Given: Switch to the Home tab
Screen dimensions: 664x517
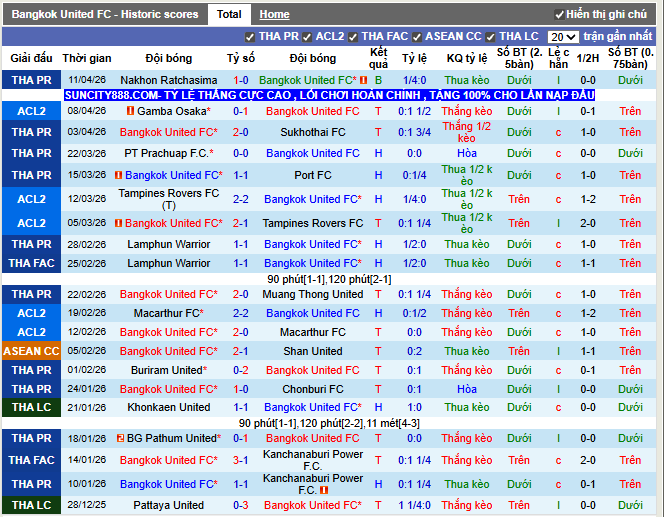Looking at the screenshot, I should click(274, 14).
